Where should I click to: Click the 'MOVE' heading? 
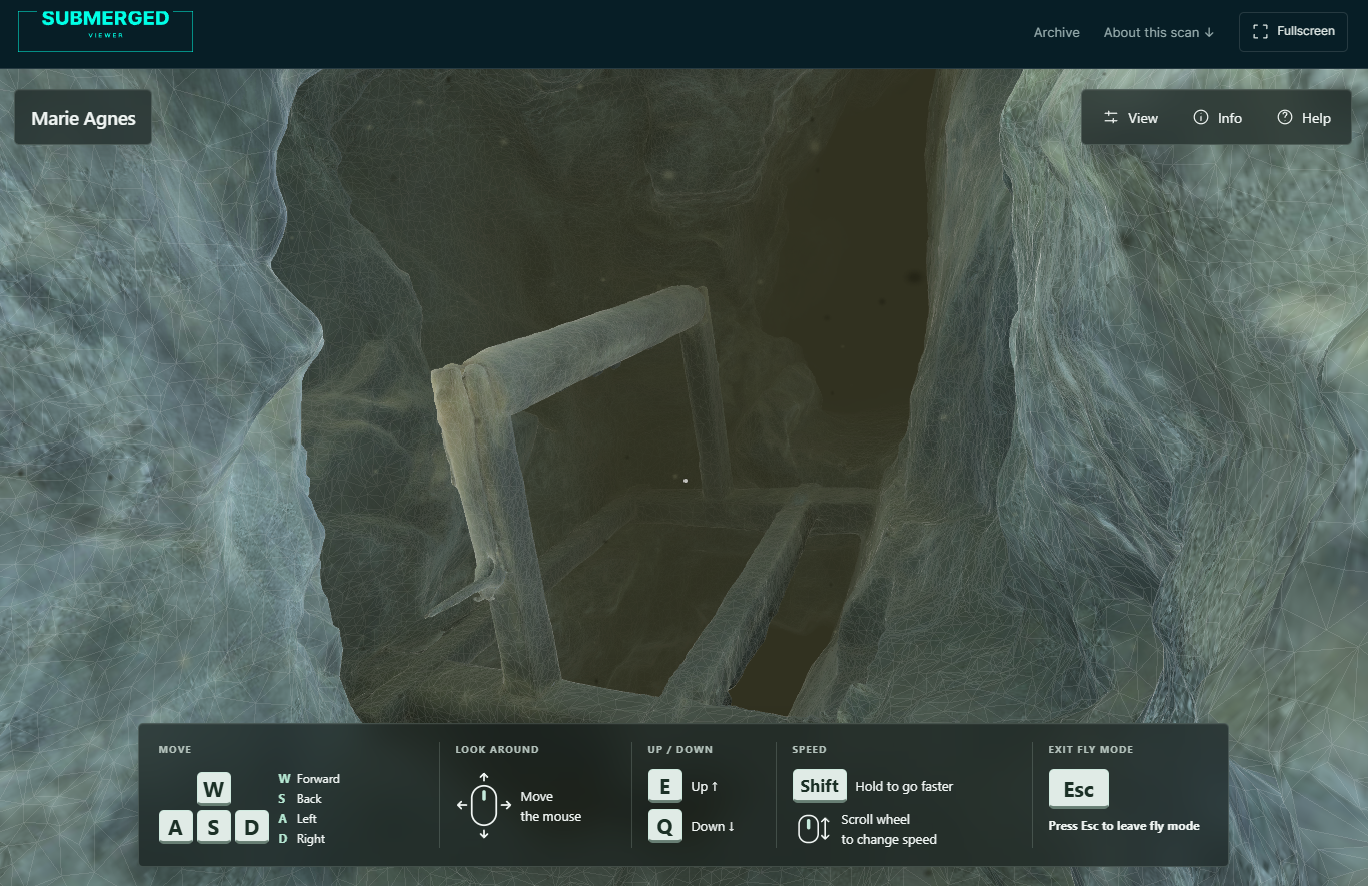[x=175, y=749]
